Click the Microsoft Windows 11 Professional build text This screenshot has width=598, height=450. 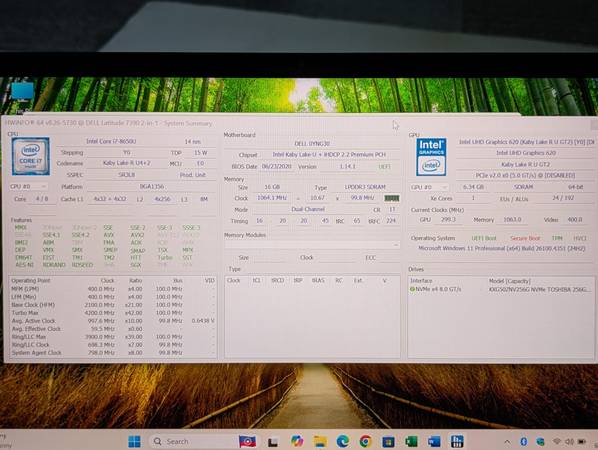(x=502, y=248)
